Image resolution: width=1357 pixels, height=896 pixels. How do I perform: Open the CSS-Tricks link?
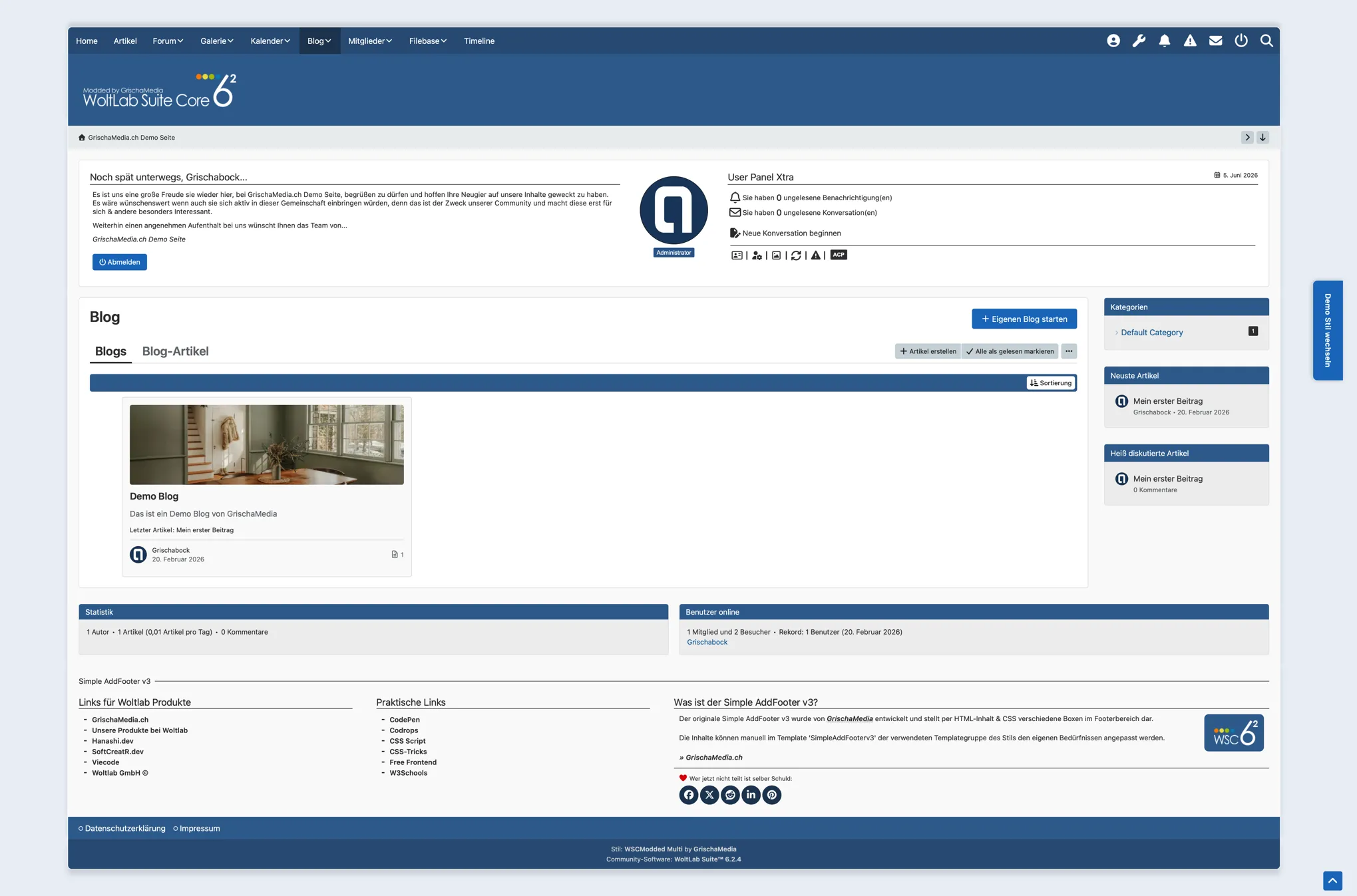tap(408, 752)
